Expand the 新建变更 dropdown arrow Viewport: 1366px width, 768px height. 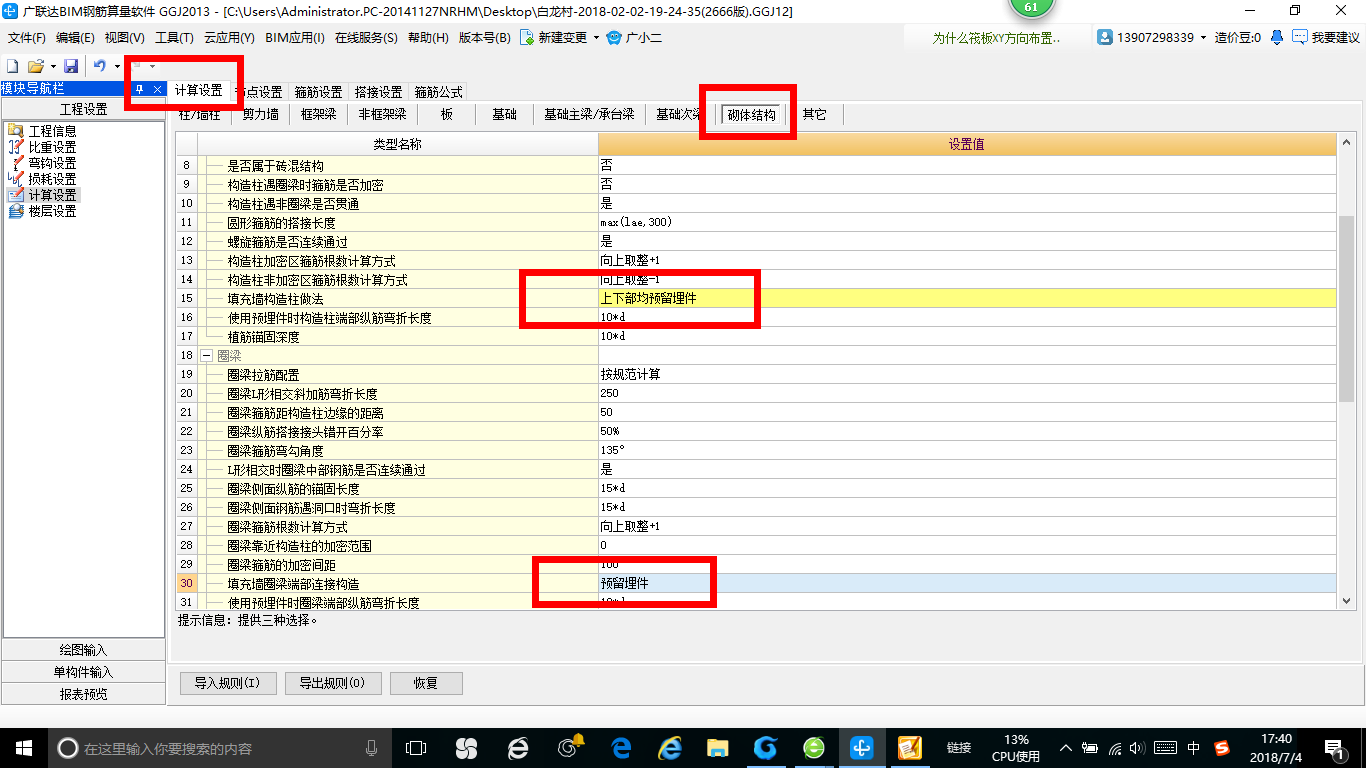[x=597, y=38]
